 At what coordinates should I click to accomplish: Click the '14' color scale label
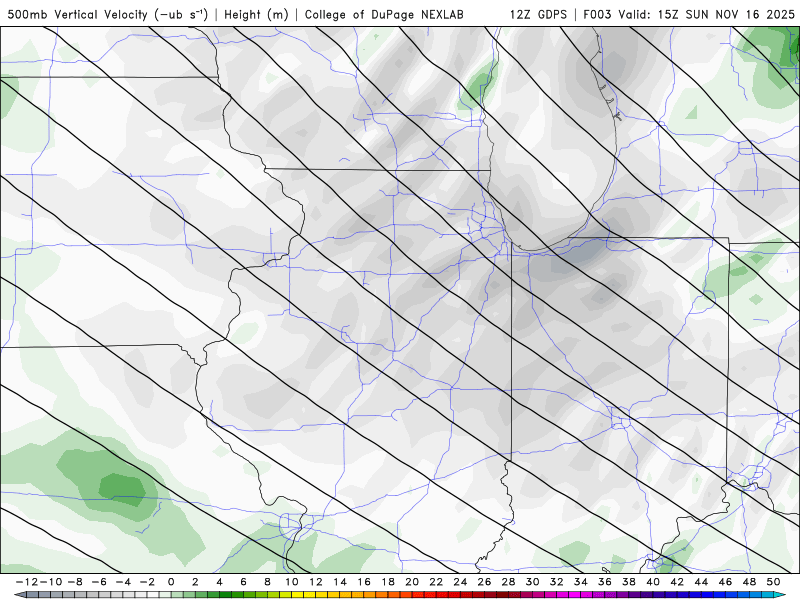pos(340,582)
